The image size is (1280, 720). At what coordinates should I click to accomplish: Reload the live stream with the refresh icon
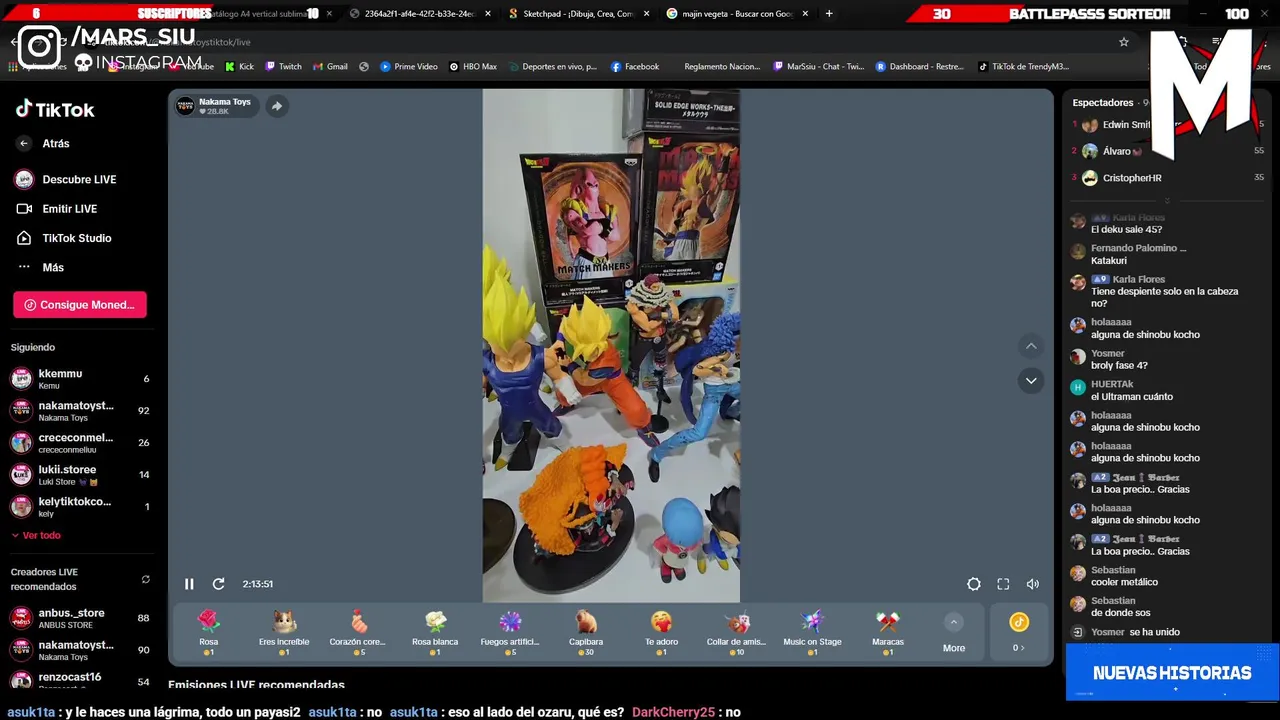point(218,584)
